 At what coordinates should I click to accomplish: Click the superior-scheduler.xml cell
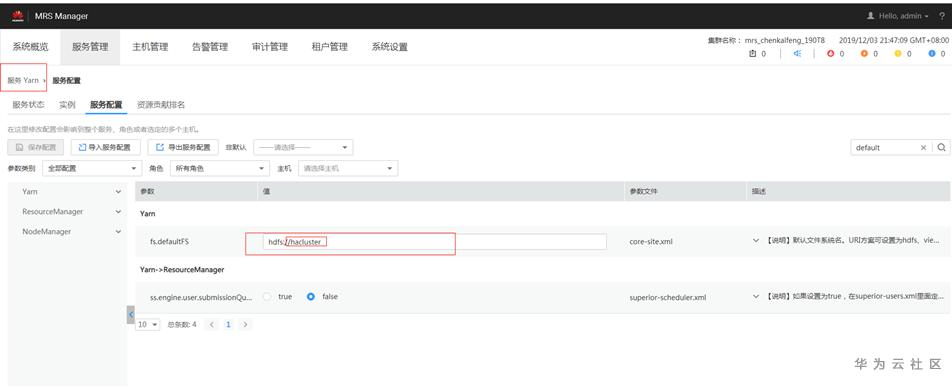(668, 297)
